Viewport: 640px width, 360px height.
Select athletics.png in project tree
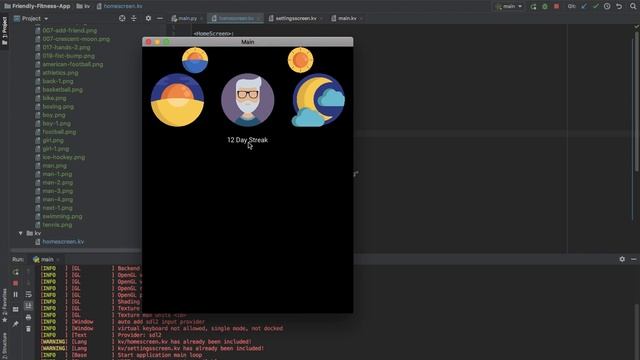[60, 73]
